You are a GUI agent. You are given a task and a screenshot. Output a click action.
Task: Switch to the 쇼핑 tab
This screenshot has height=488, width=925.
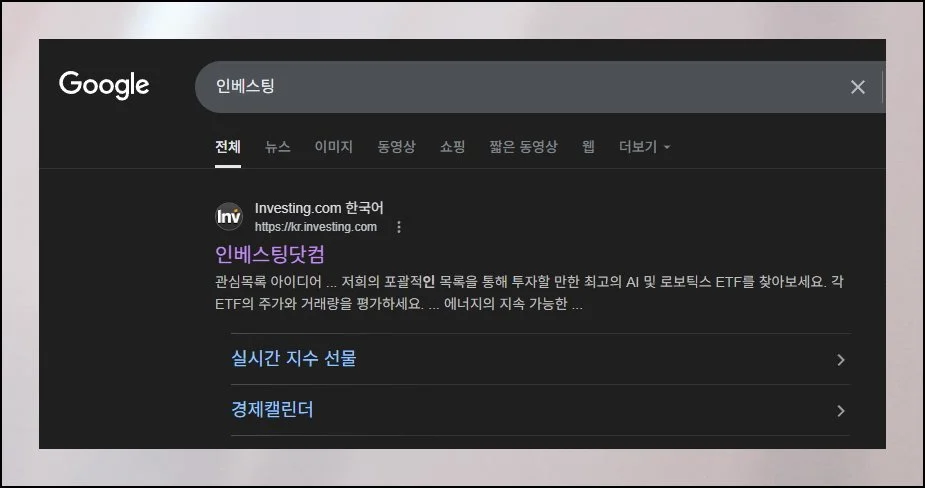[452, 147]
